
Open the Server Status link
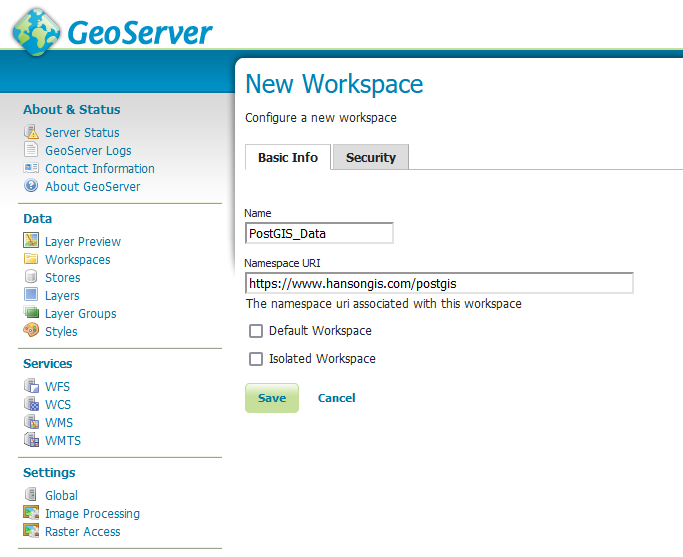coord(82,132)
